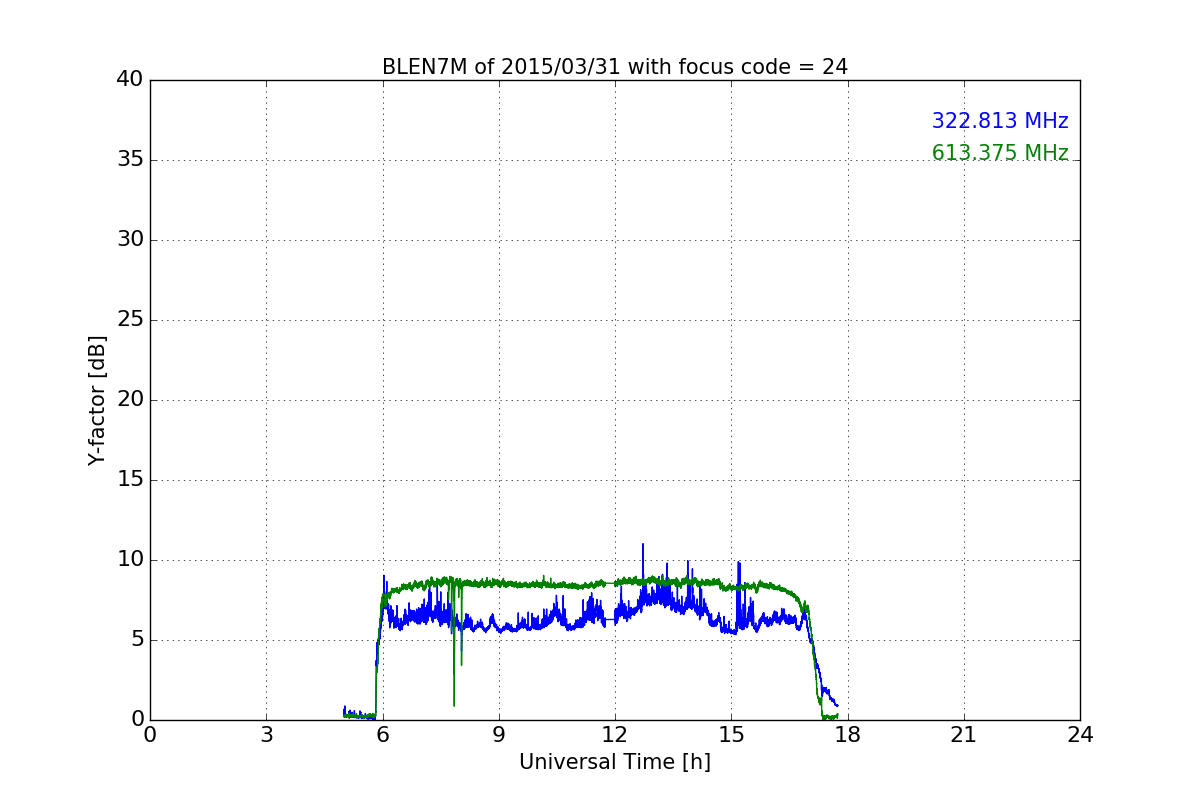This screenshot has height=800, width=1200.
Task: Click the y-axis tick label '25'
Action: tap(130, 320)
